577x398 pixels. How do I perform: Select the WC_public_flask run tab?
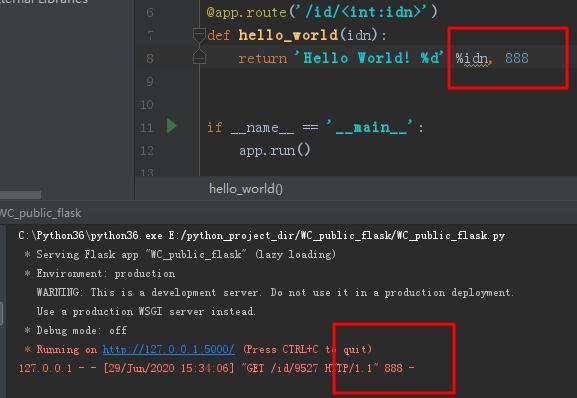40,213
